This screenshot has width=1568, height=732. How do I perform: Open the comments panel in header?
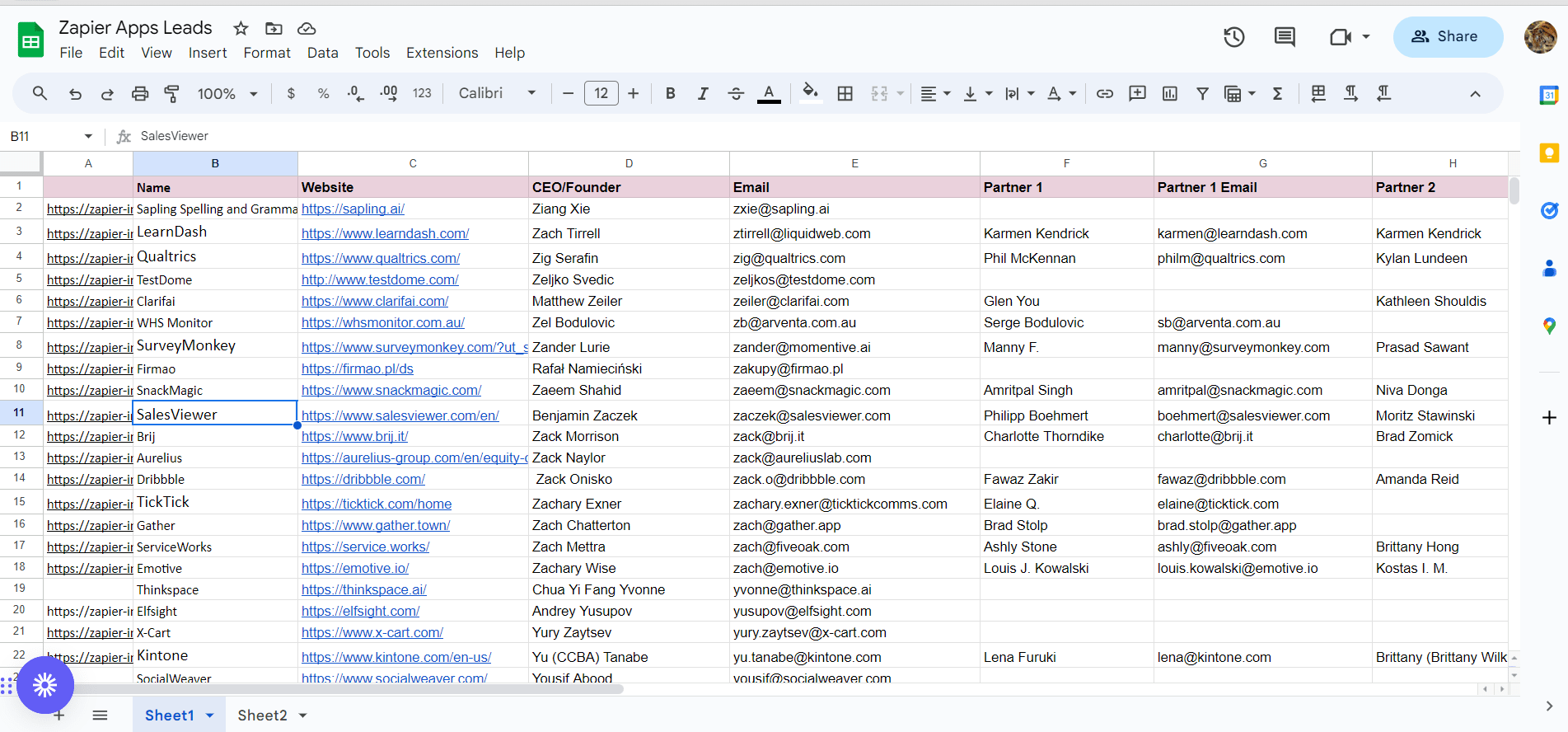1285,36
